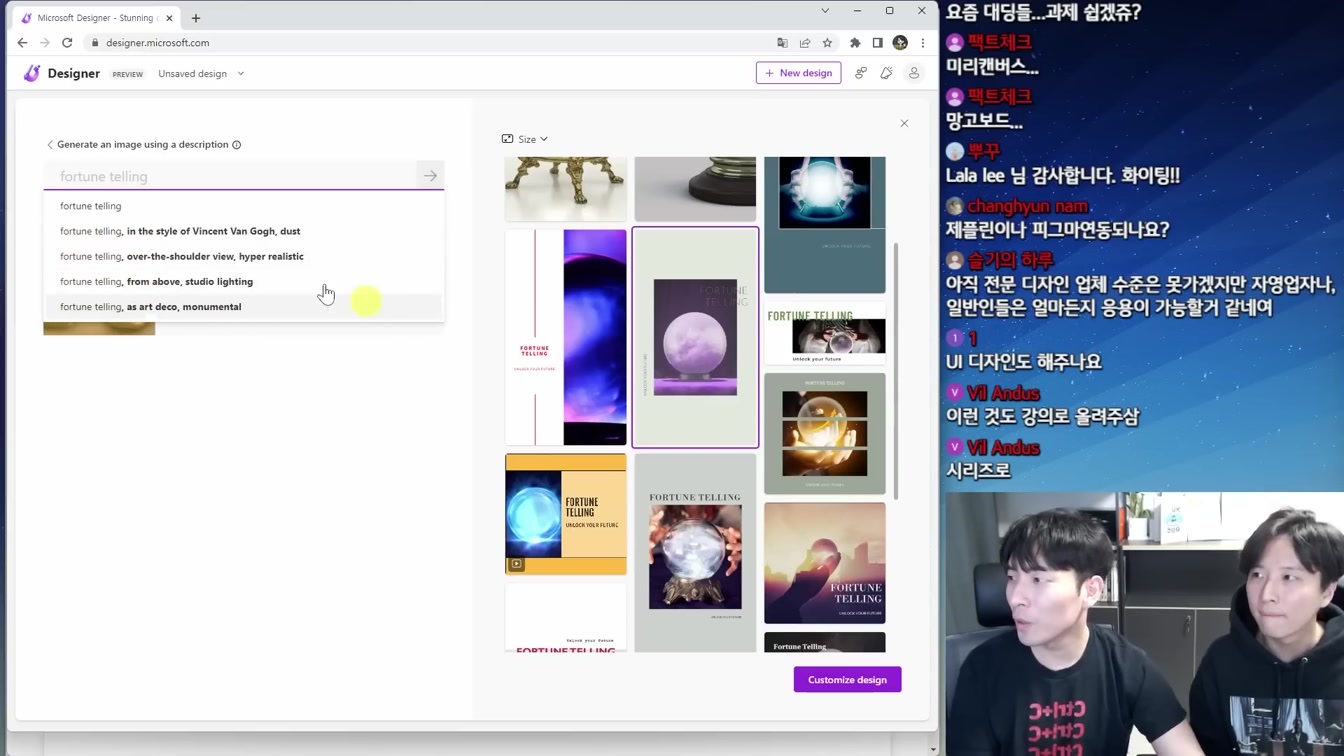Open the browser extensions puzzle icon
Screen dimensions: 1344x756
(855, 43)
